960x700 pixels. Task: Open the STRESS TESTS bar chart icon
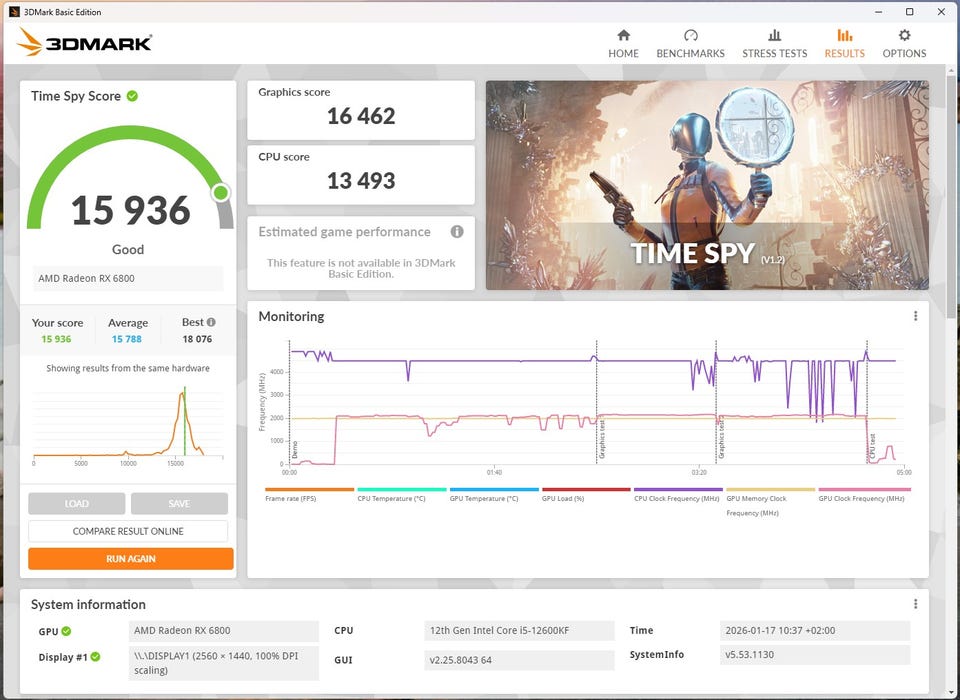pos(774,35)
